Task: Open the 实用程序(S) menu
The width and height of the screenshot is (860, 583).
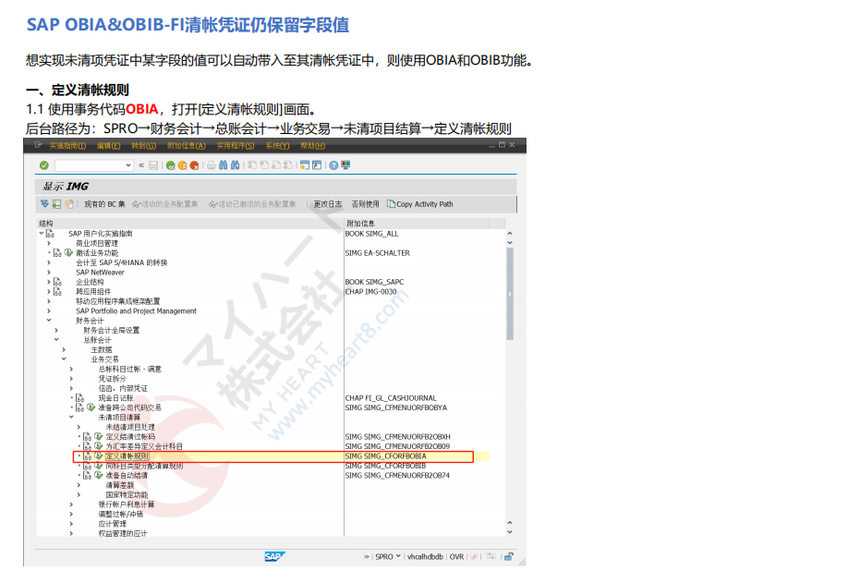Action: (235, 145)
